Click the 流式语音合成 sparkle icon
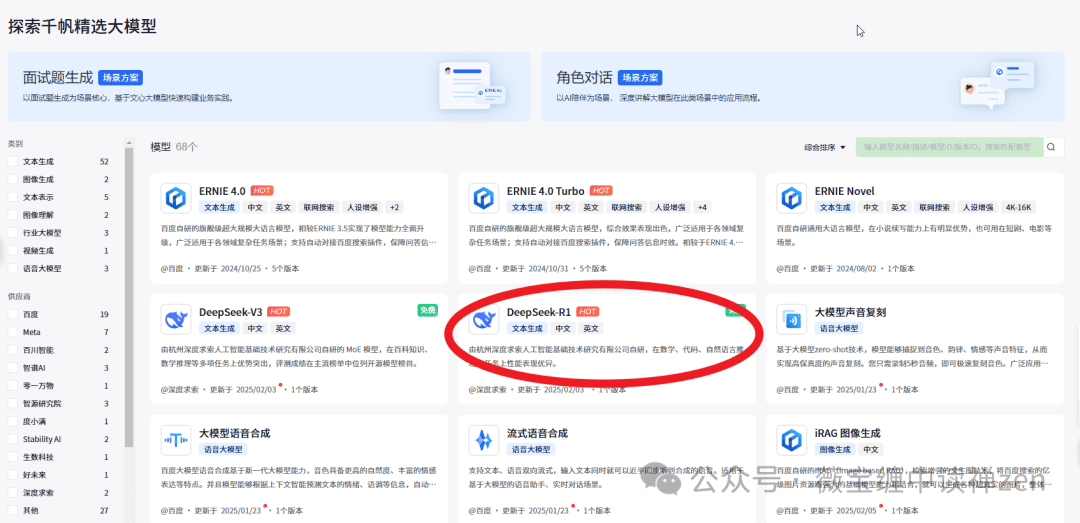Image resolution: width=1080 pixels, height=523 pixels. (x=484, y=440)
